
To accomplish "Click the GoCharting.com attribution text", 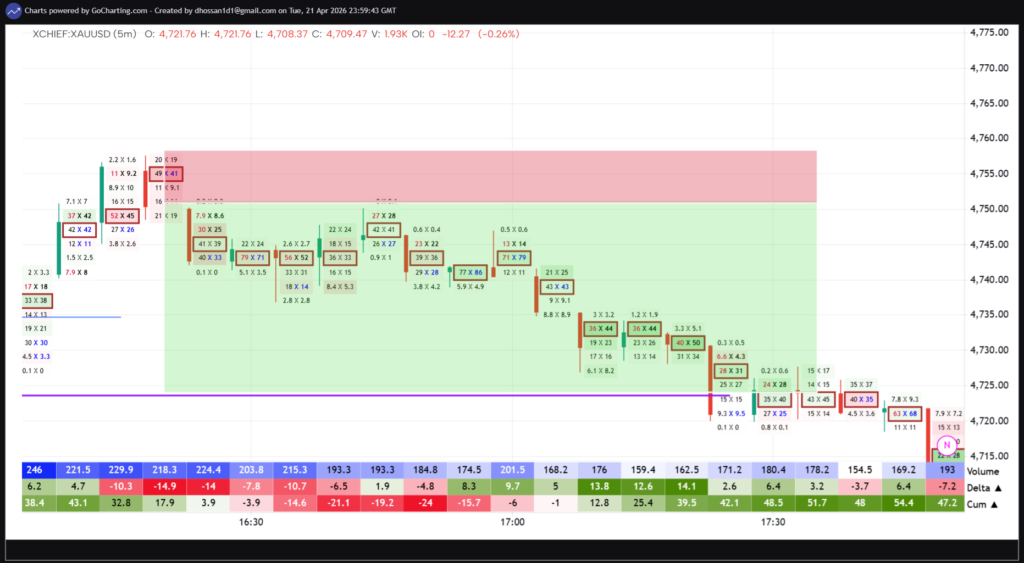I will tap(119, 10).
